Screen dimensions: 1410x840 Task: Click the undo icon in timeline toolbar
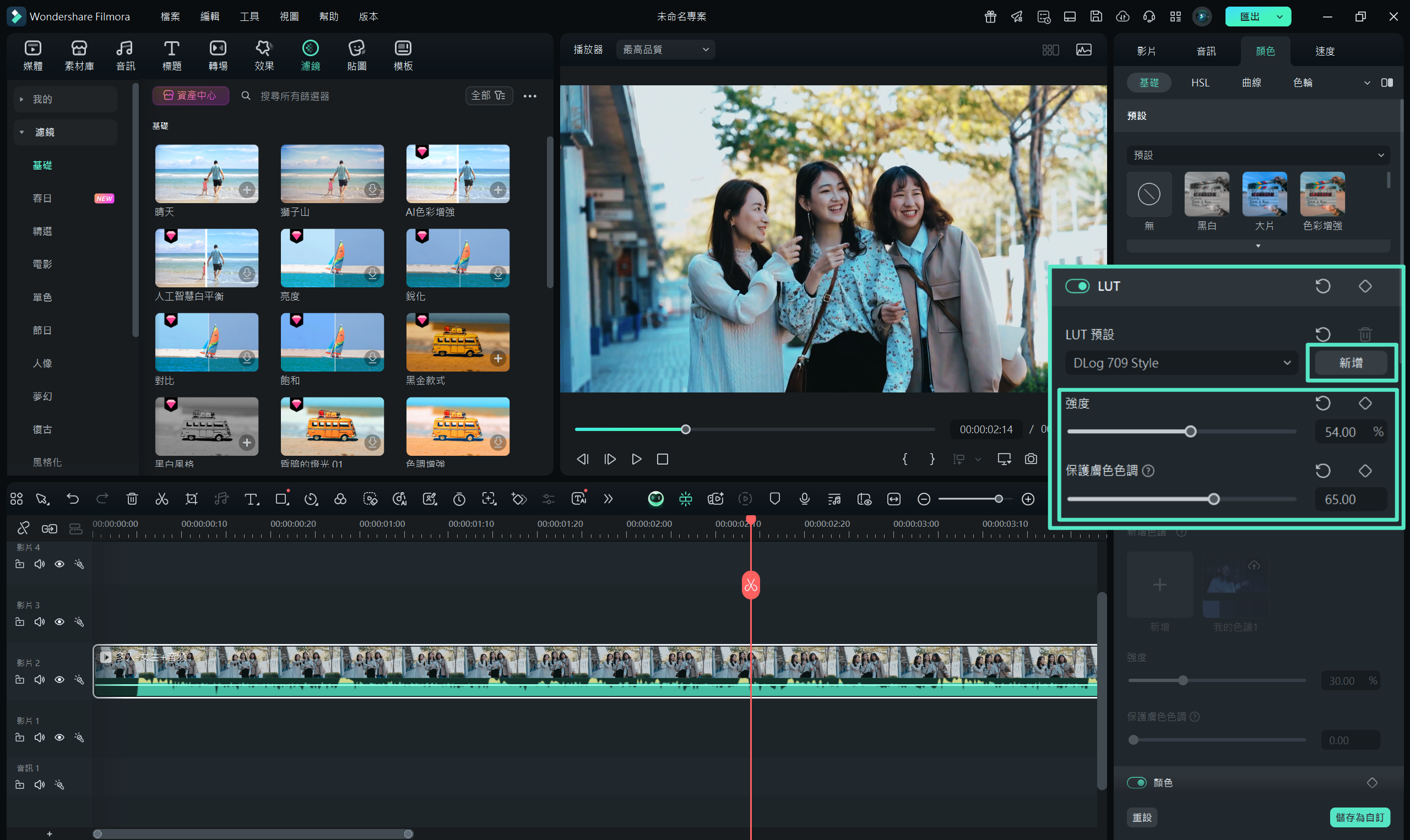[73, 499]
